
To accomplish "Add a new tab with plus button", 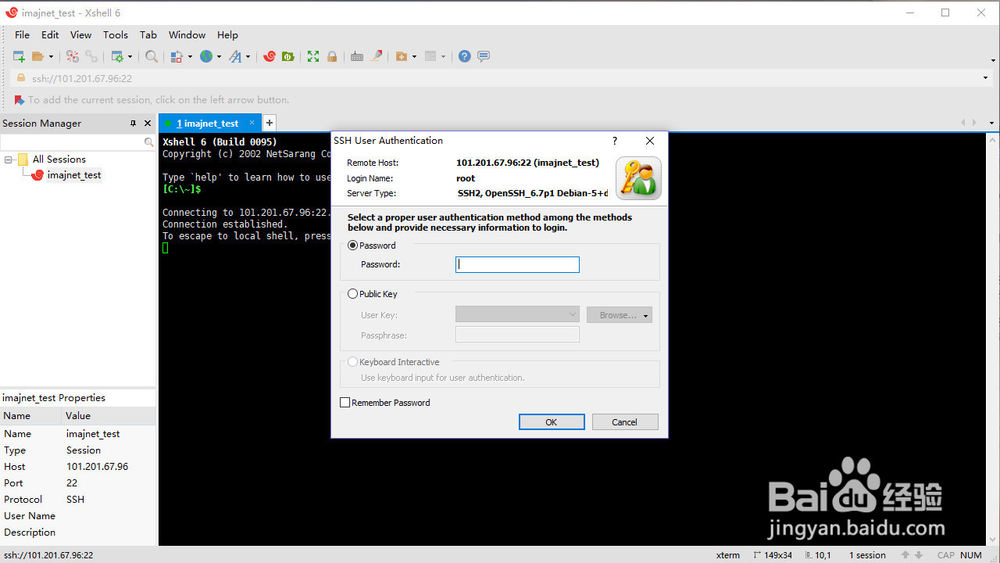I will [270, 122].
